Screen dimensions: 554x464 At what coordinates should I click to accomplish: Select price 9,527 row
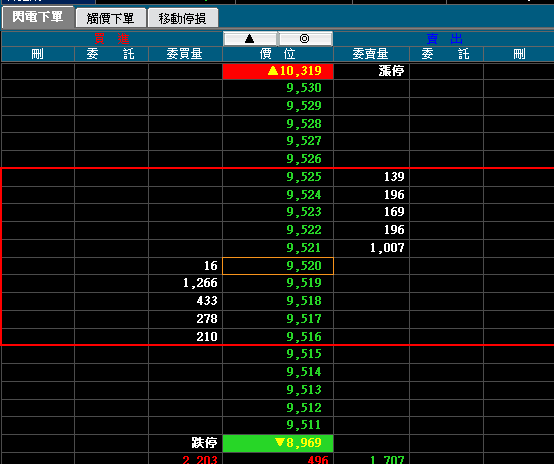click(278, 141)
